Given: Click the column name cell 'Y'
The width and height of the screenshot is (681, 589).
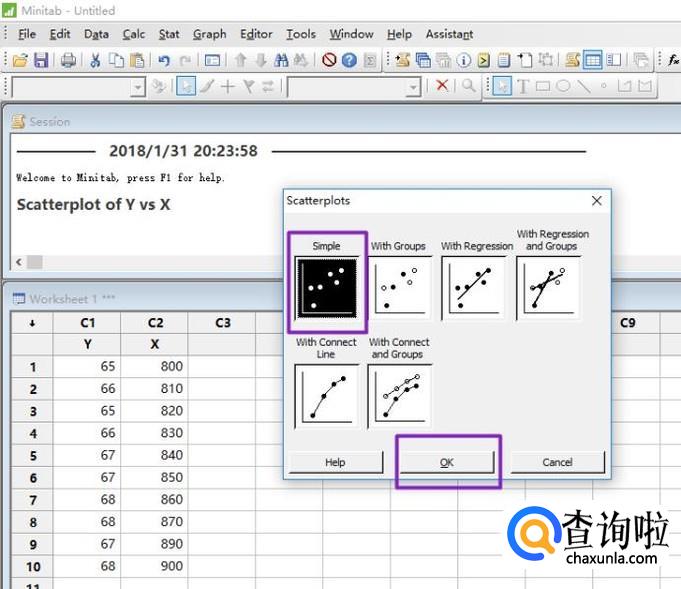Looking at the screenshot, I should pos(87,344).
